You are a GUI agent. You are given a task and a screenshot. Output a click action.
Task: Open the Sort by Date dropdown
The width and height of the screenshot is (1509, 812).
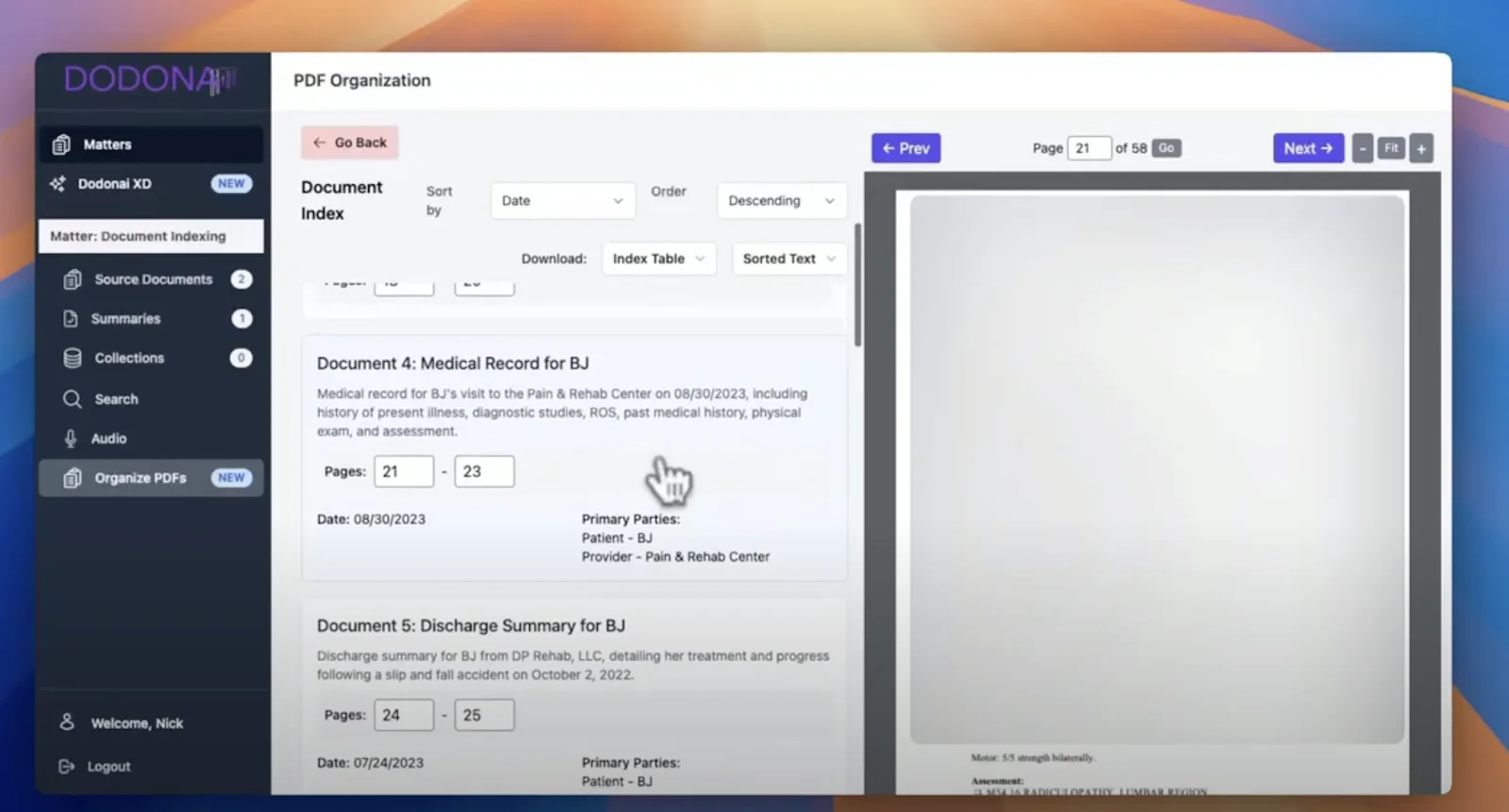click(561, 201)
